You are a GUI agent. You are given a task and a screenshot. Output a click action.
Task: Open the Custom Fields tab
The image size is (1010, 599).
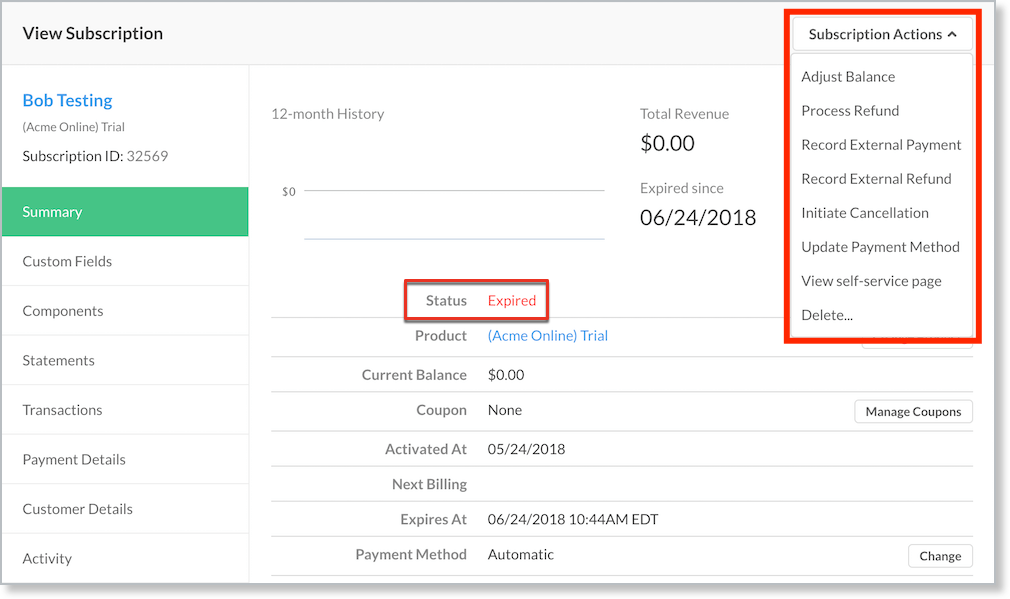point(125,261)
